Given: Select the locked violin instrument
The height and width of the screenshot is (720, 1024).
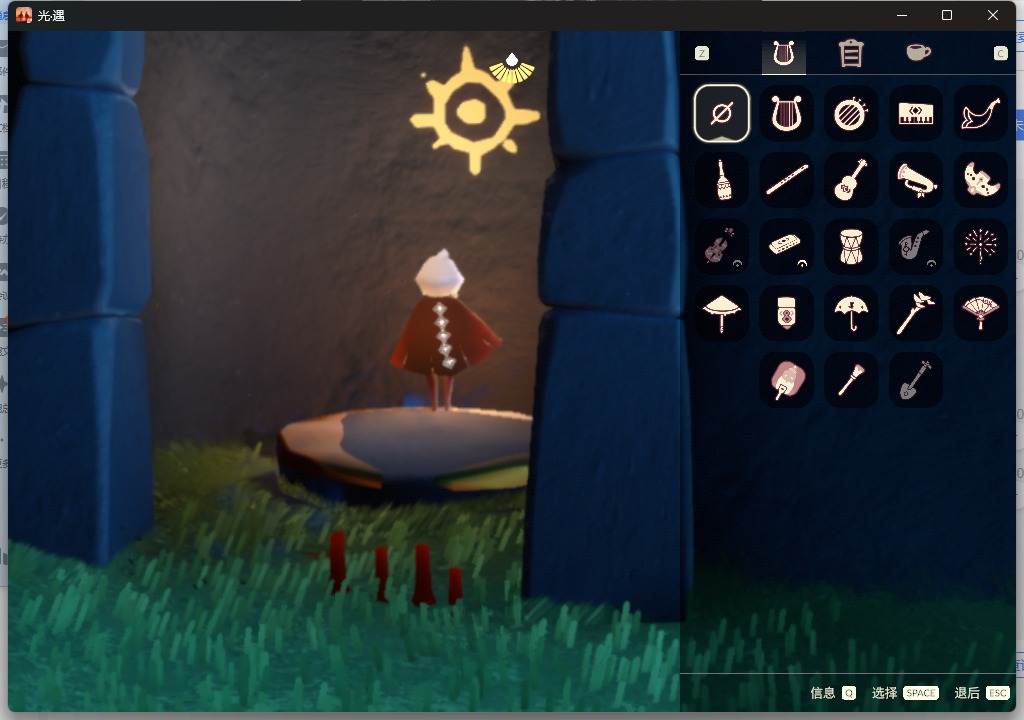Looking at the screenshot, I should 722,246.
